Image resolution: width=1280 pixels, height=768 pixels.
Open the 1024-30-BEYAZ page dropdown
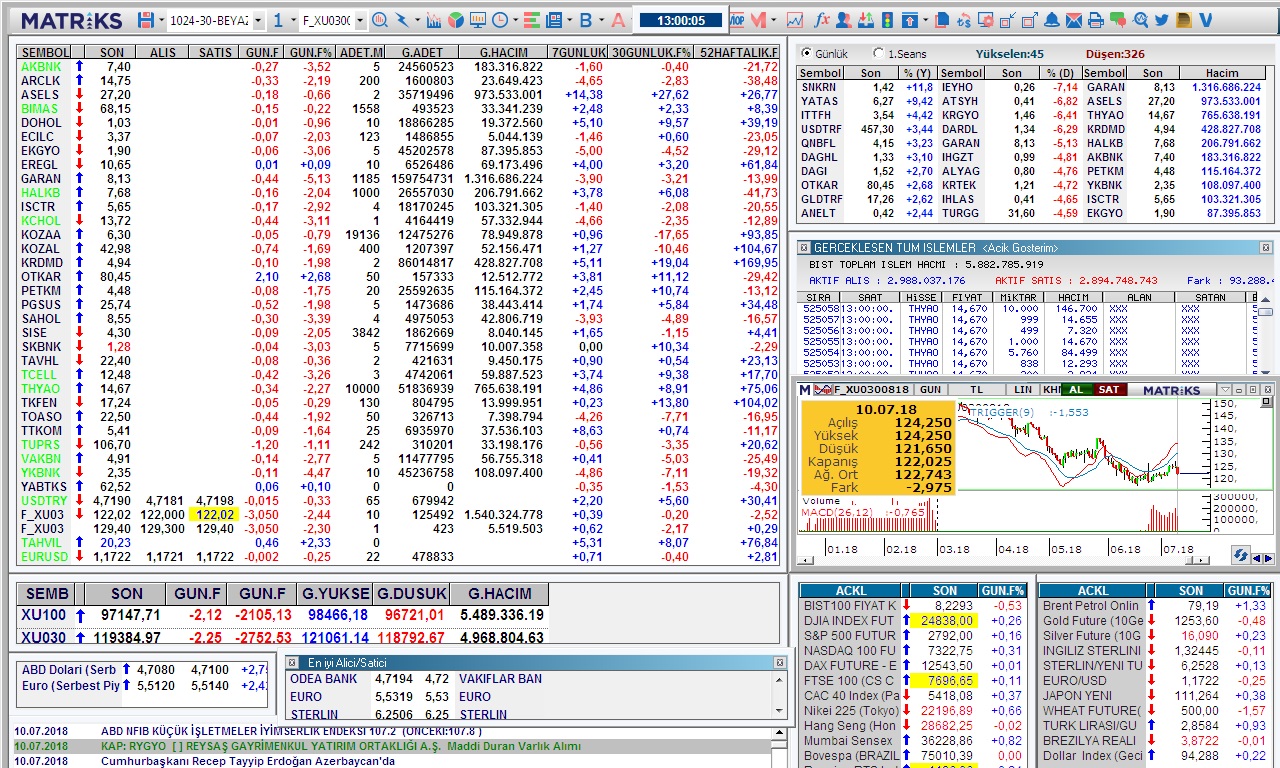257,21
